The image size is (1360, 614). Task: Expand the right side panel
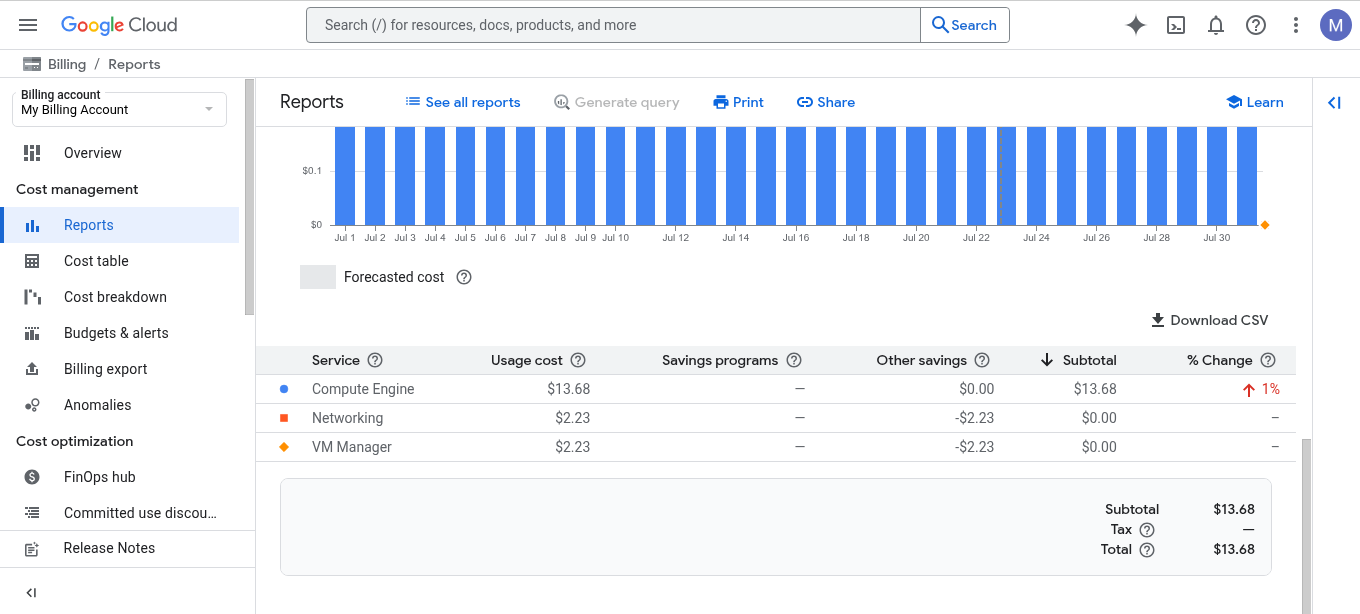click(x=1334, y=102)
